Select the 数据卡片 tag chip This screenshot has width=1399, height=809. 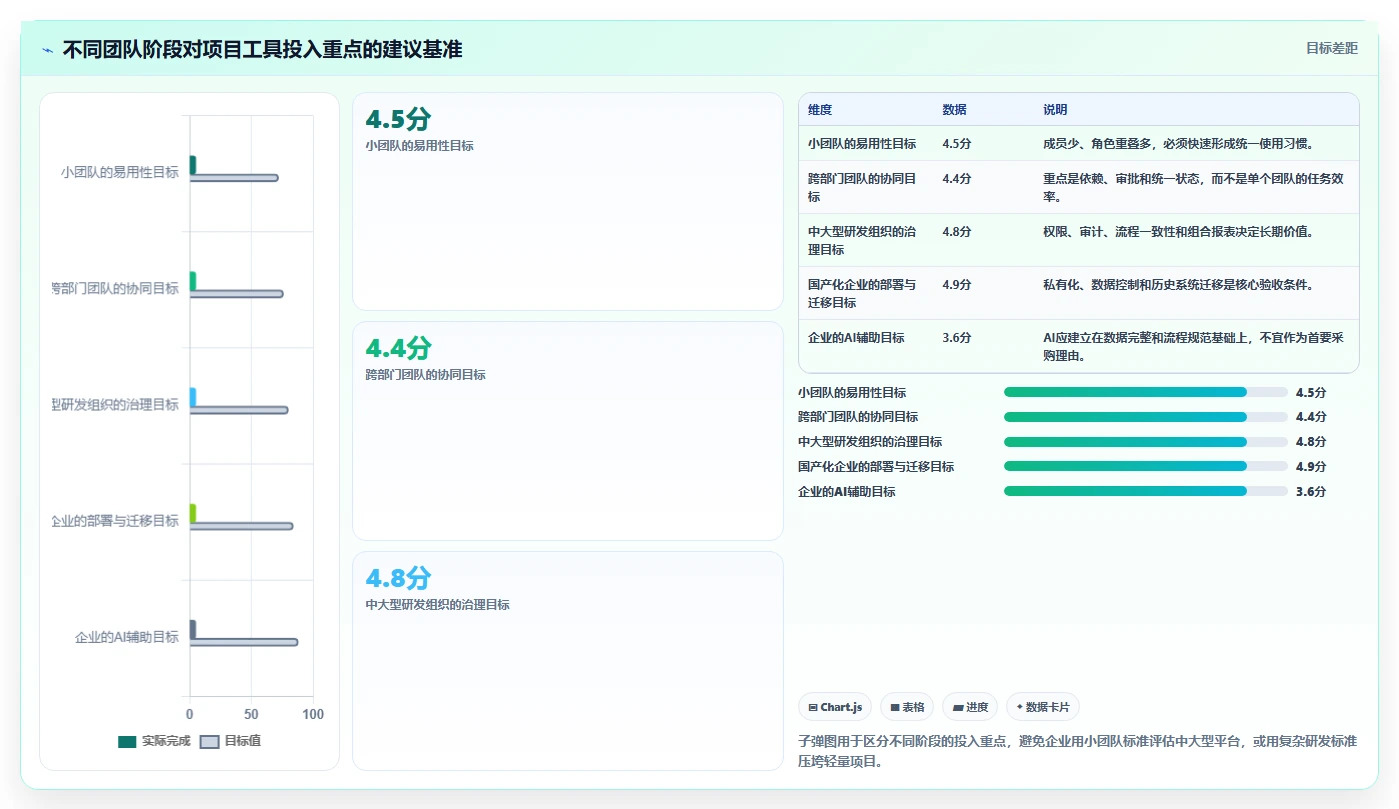(x=1042, y=707)
